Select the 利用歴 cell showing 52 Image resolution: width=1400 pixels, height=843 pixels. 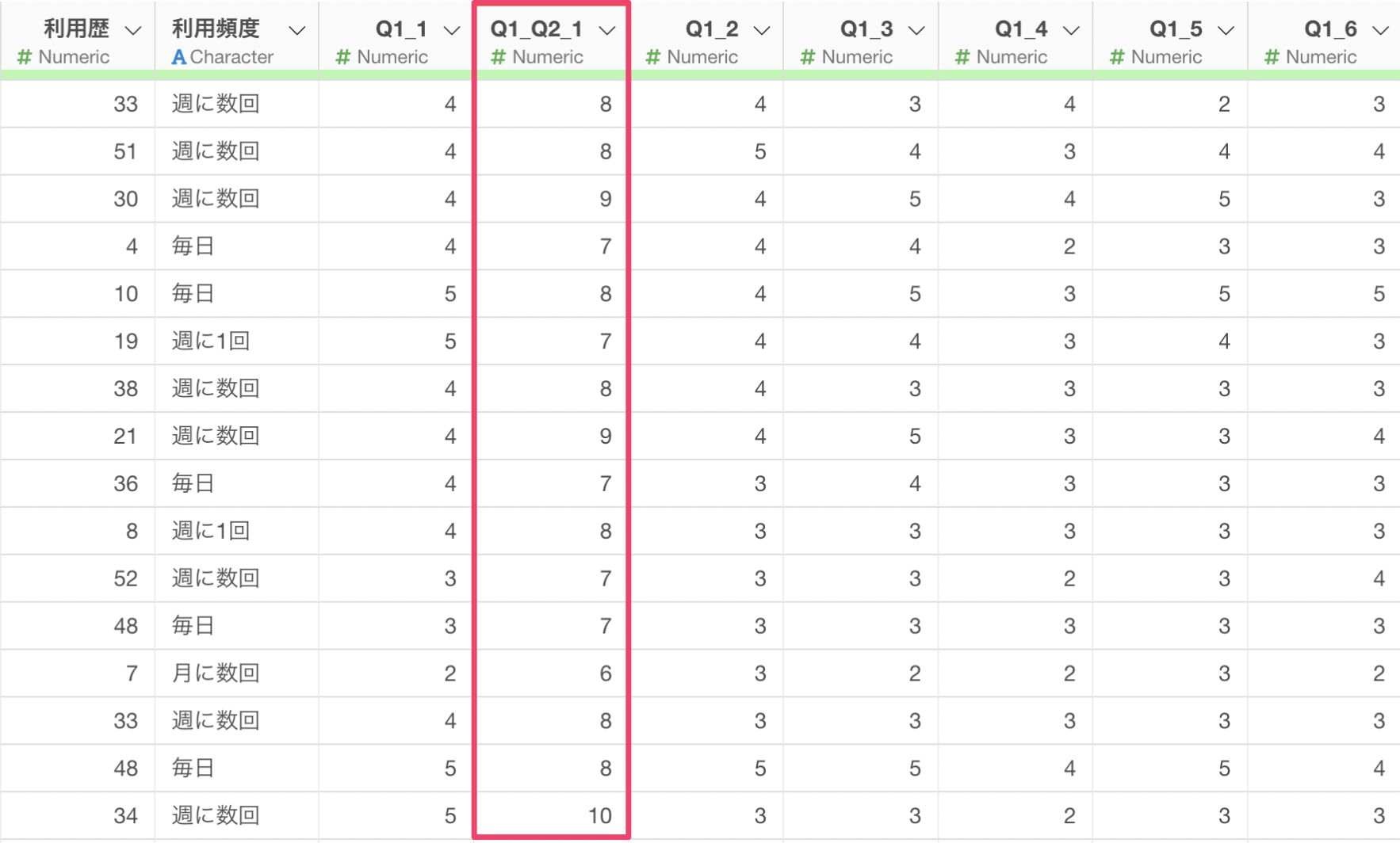[x=78, y=578]
